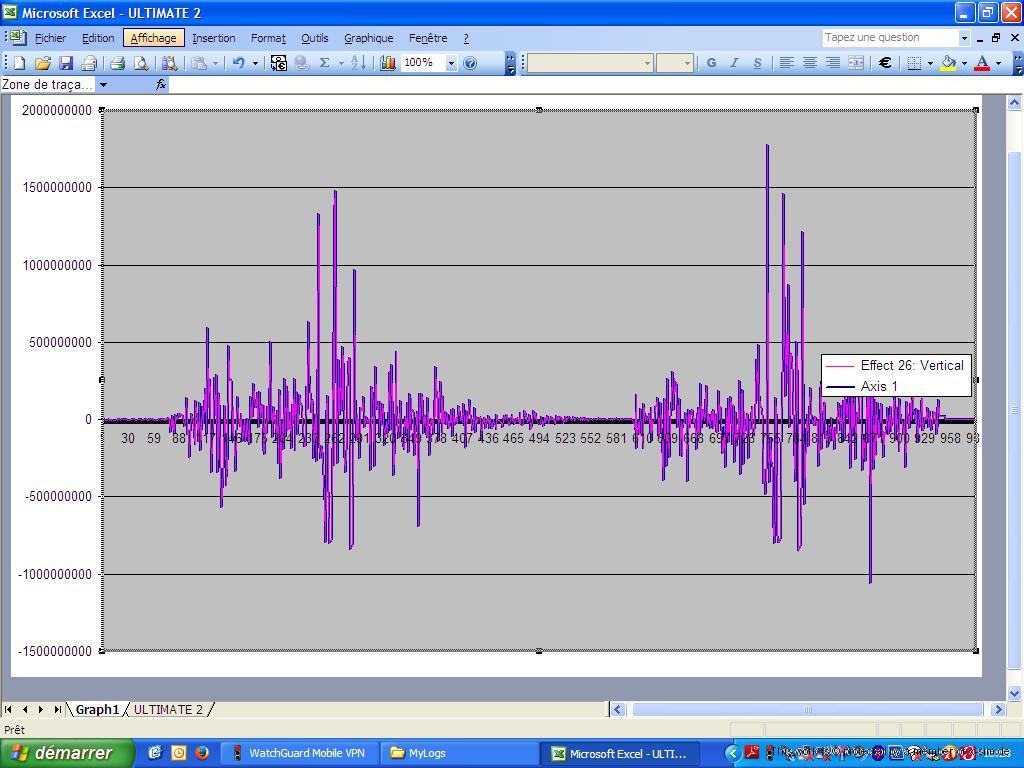Click the Undo arrow icon
The height and width of the screenshot is (768, 1024).
[238, 63]
